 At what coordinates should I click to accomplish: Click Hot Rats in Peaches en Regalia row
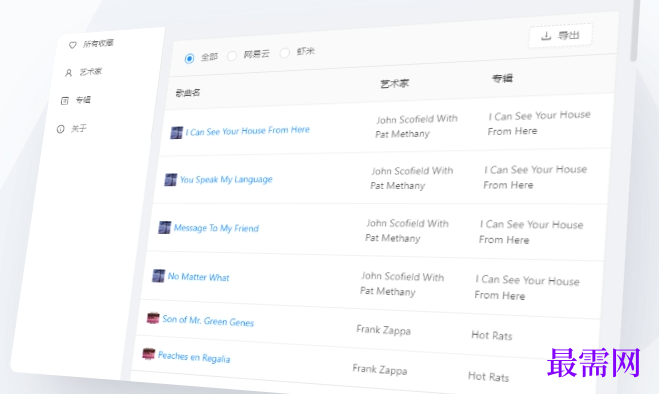pyautogui.click(x=488, y=376)
